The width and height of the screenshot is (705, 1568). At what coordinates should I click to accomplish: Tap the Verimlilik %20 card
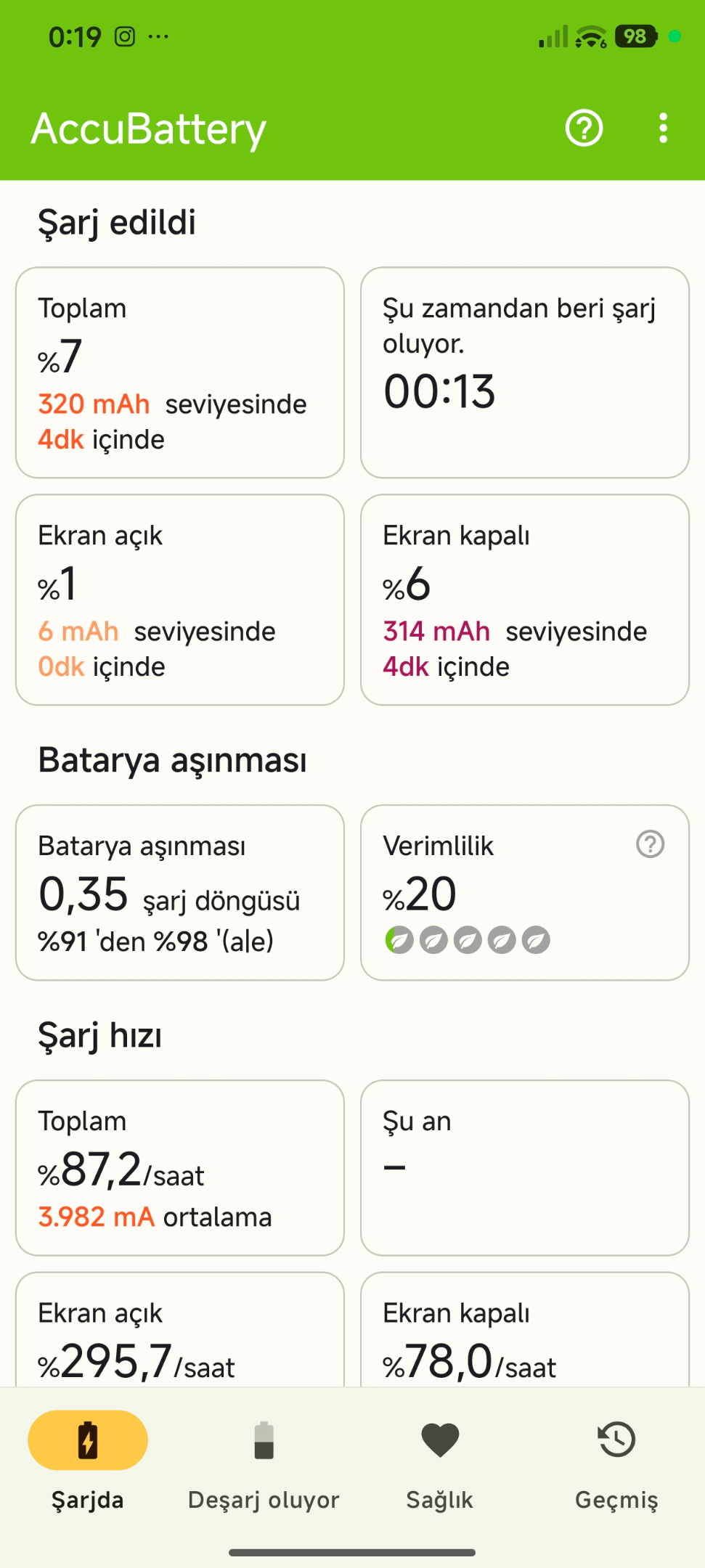coord(525,892)
